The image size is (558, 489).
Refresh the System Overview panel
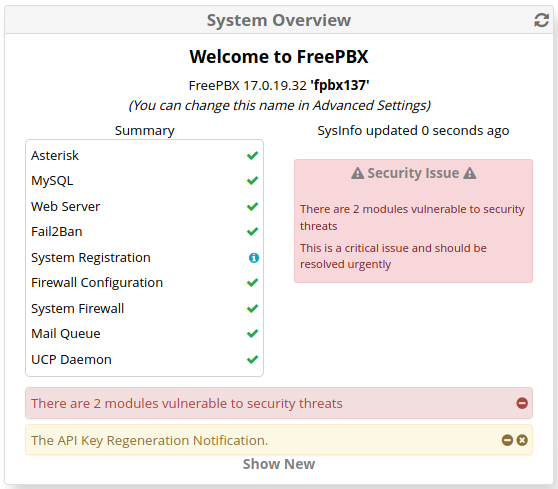pyautogui.click(x=541, y=20)
